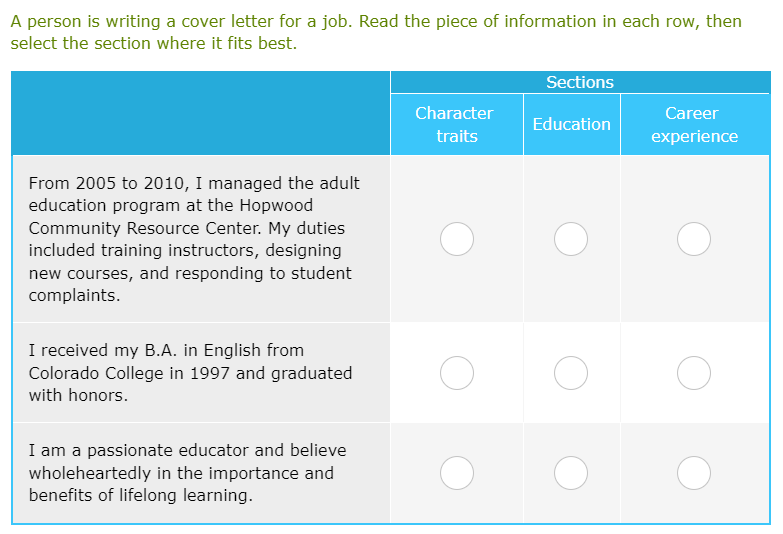Image resolution: width=783 pixels, height=534 pixels.
Task: Click the Sections header cell
Action: tap(580, 83)
